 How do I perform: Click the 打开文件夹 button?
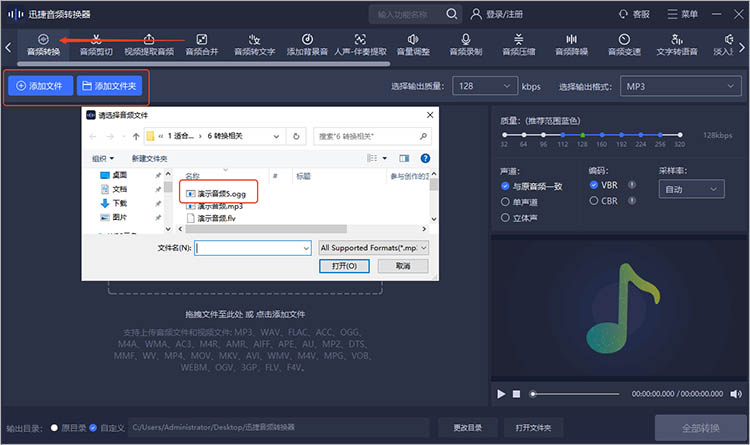click(533, 428)
